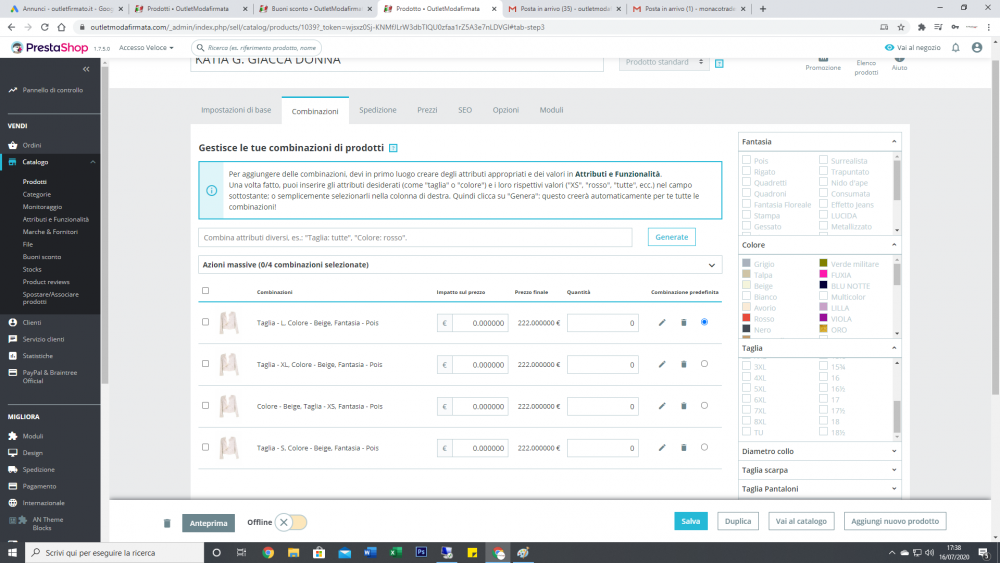Click the Salva button
Viewport: 1000px width, 563px height.
click(691, 521)
